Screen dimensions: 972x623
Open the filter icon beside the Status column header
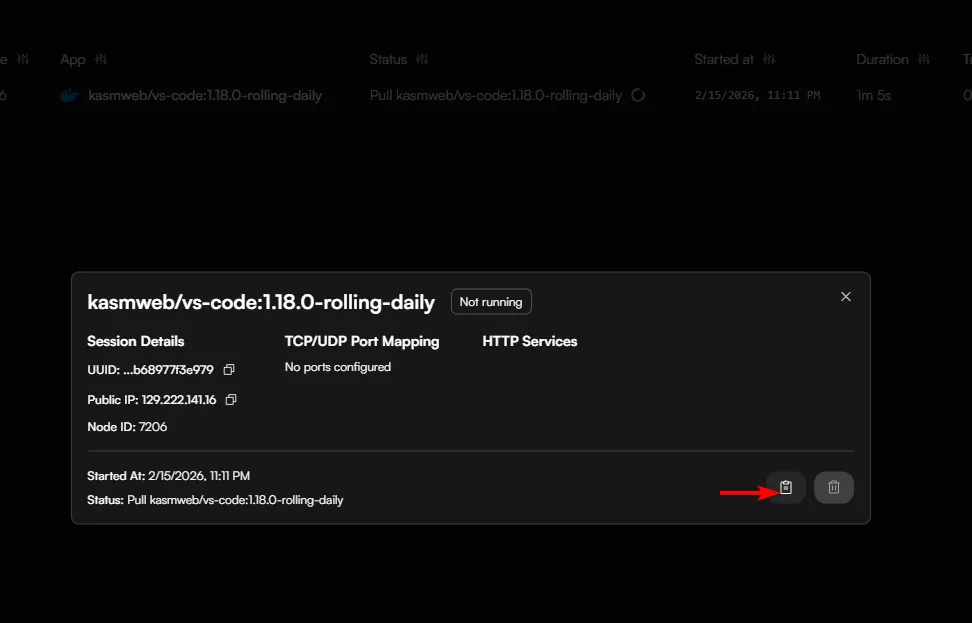click(x=422, y=60)
